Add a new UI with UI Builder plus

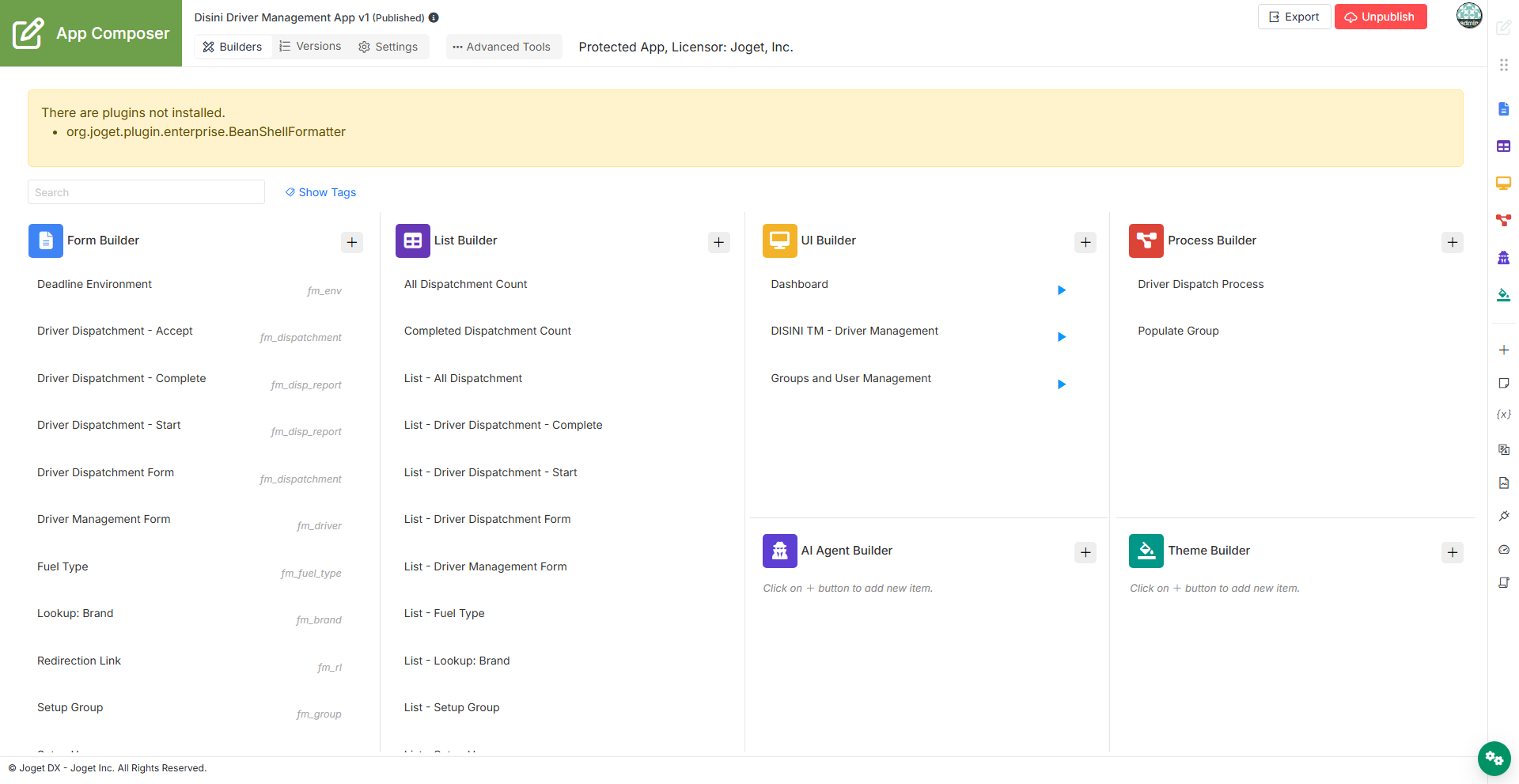coord(1085,242)
